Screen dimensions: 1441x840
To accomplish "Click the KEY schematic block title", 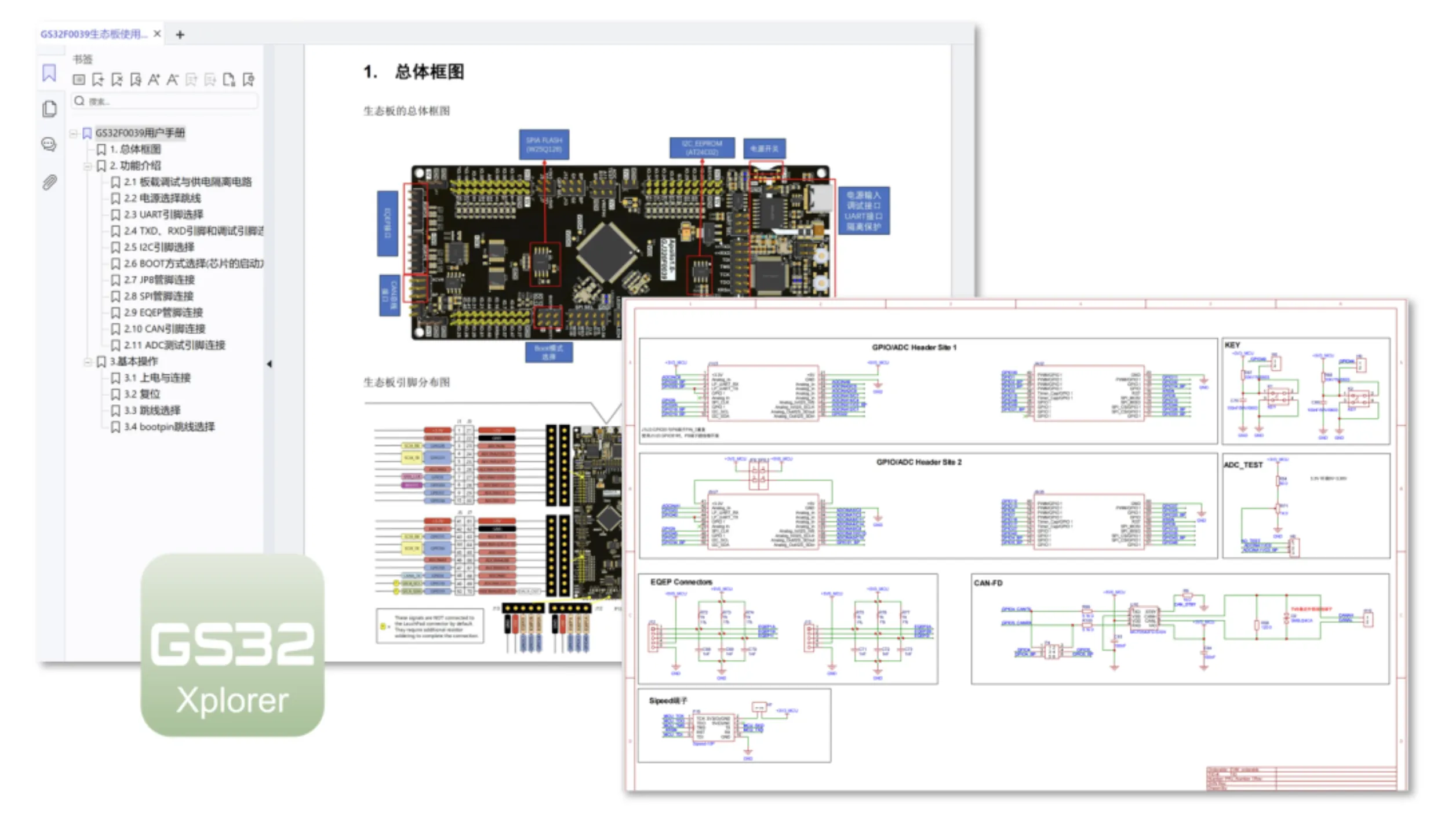I will coord(1232,345).
